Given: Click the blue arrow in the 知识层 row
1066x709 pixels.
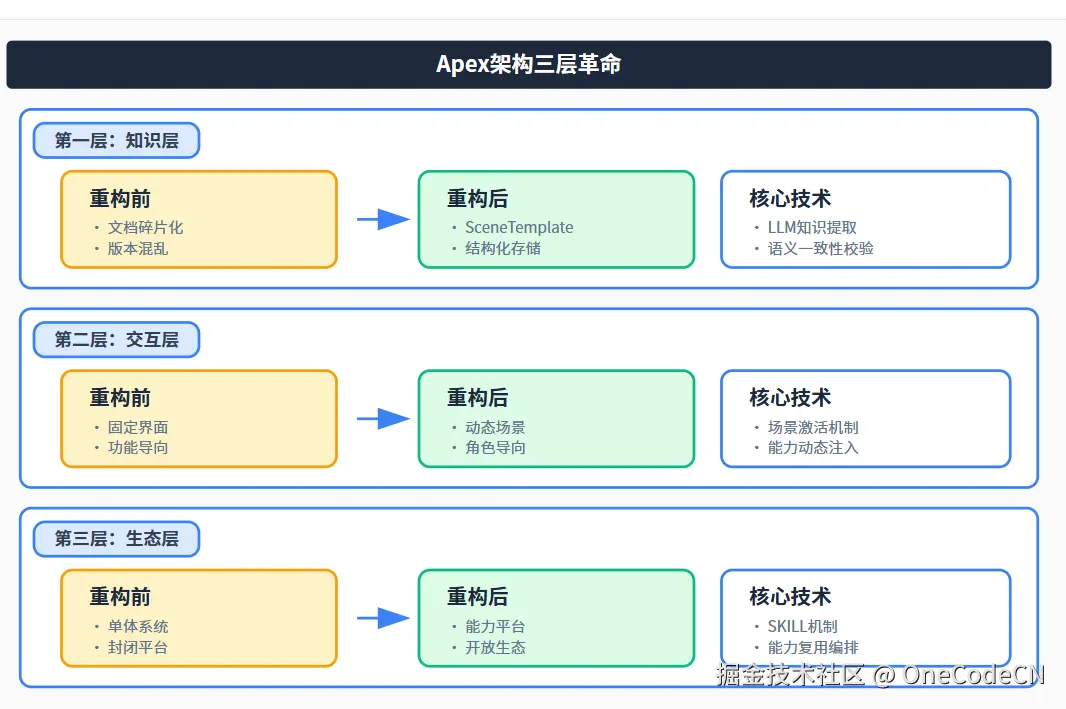Looking at the screenshot, I should tap(383, 220).
